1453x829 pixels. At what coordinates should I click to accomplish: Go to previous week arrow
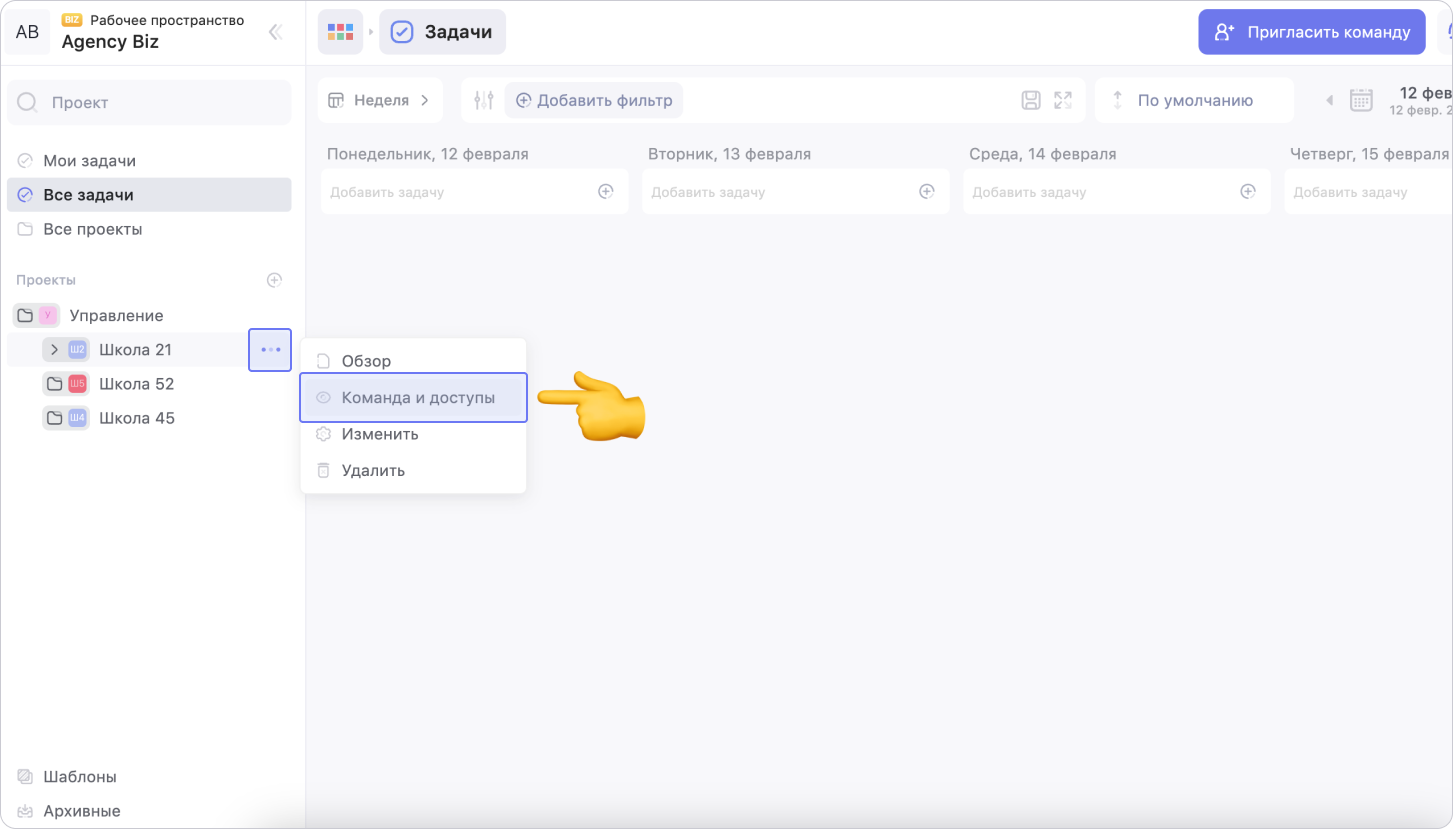pyautogui.click(x=1329, y=100)
